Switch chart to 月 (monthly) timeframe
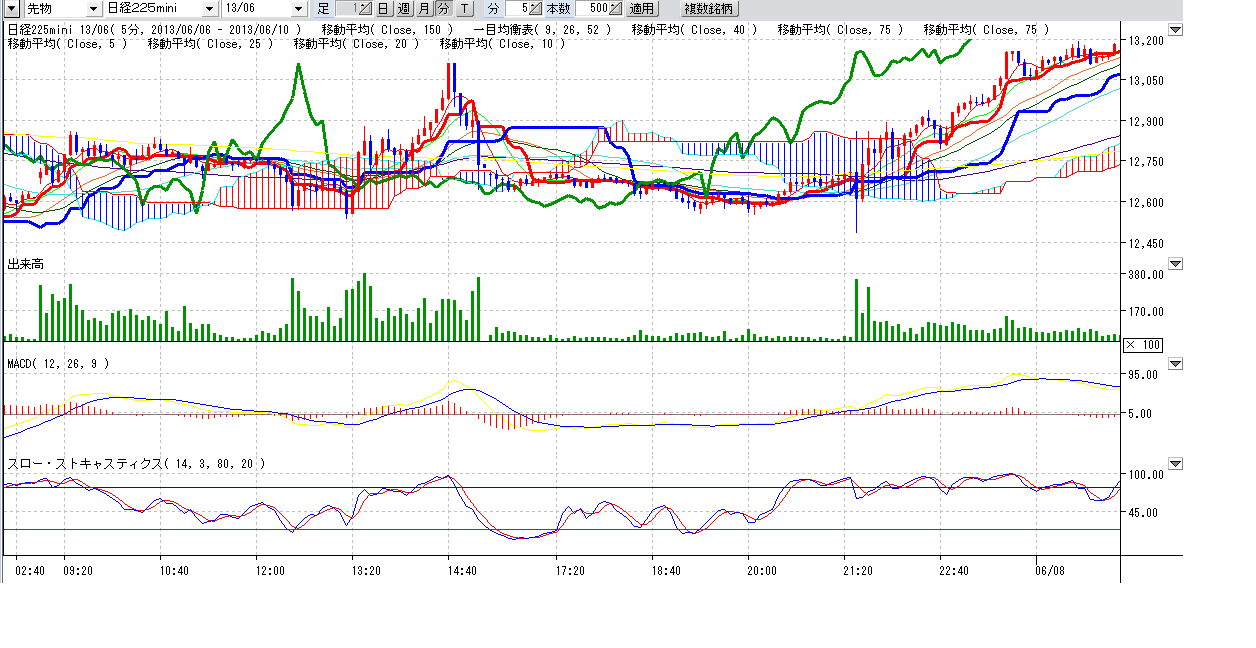Image resolution: width=1256 pixels, height=648 pixels. click(423, 9)
